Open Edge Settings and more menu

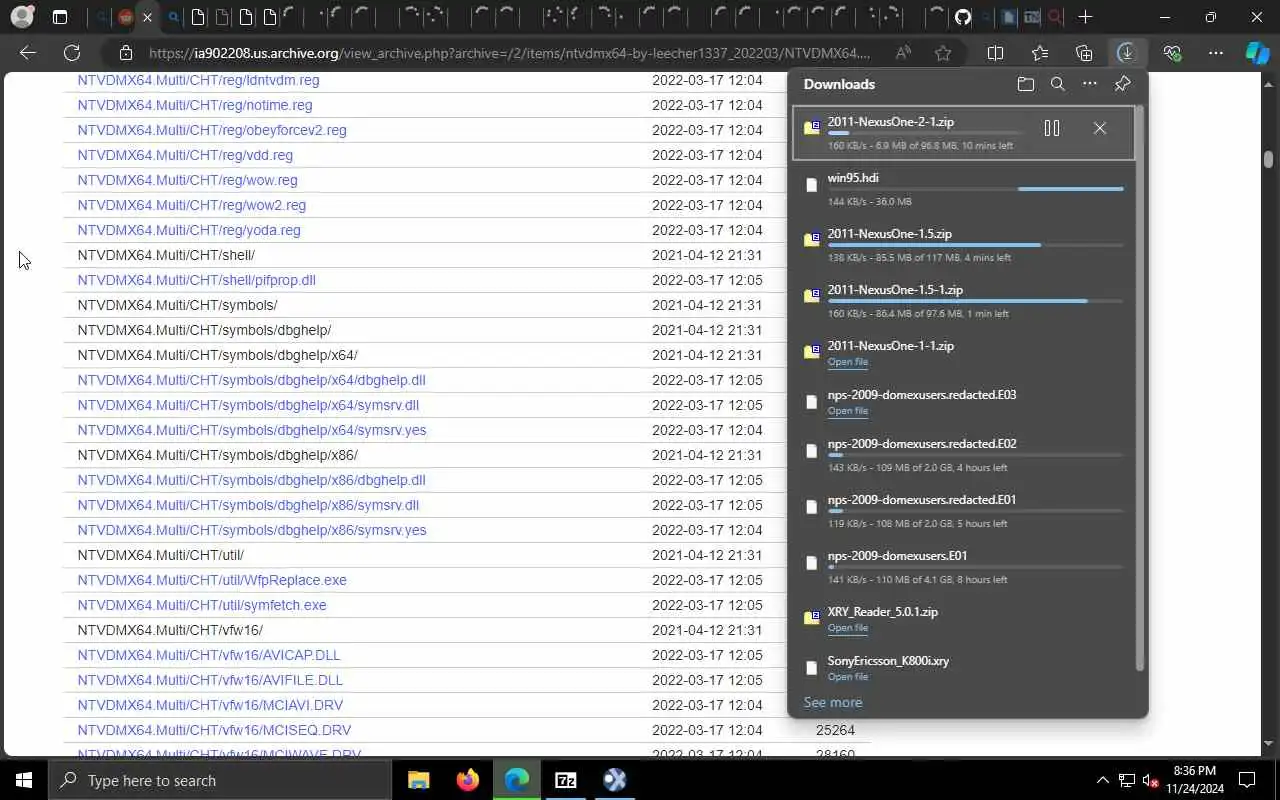[x=1215, y=53]
